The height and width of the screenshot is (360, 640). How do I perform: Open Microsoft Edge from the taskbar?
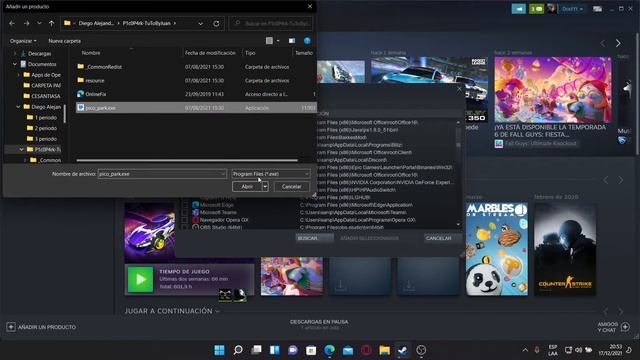(329, 350)
